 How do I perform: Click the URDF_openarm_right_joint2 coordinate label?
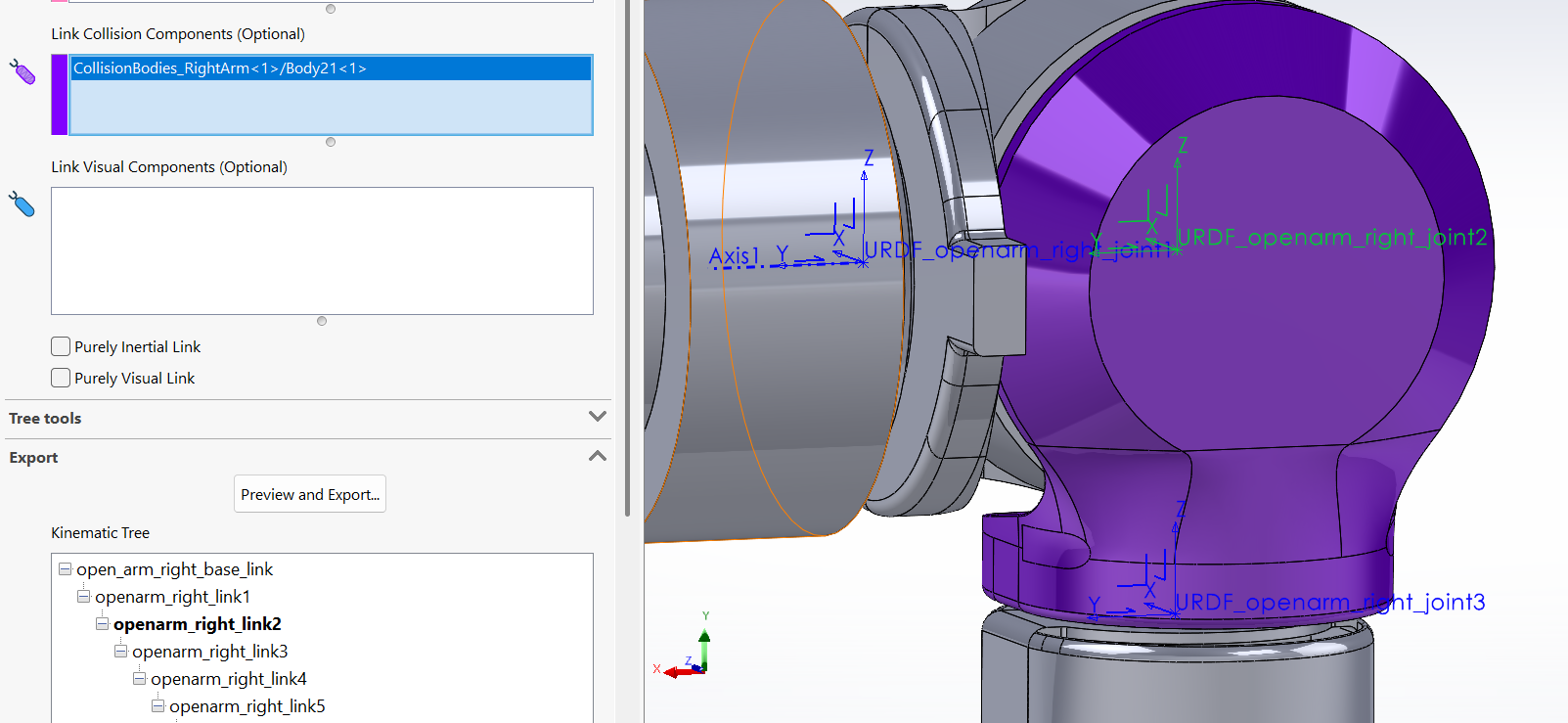pos(1331,238)
